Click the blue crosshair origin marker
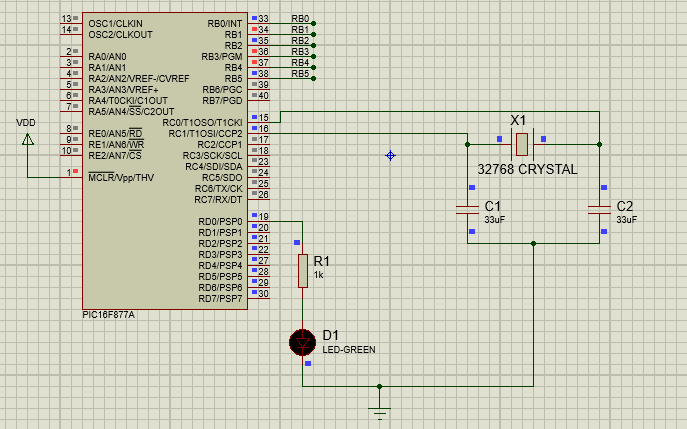Screen dimensions: 687x429 (390, 156)
